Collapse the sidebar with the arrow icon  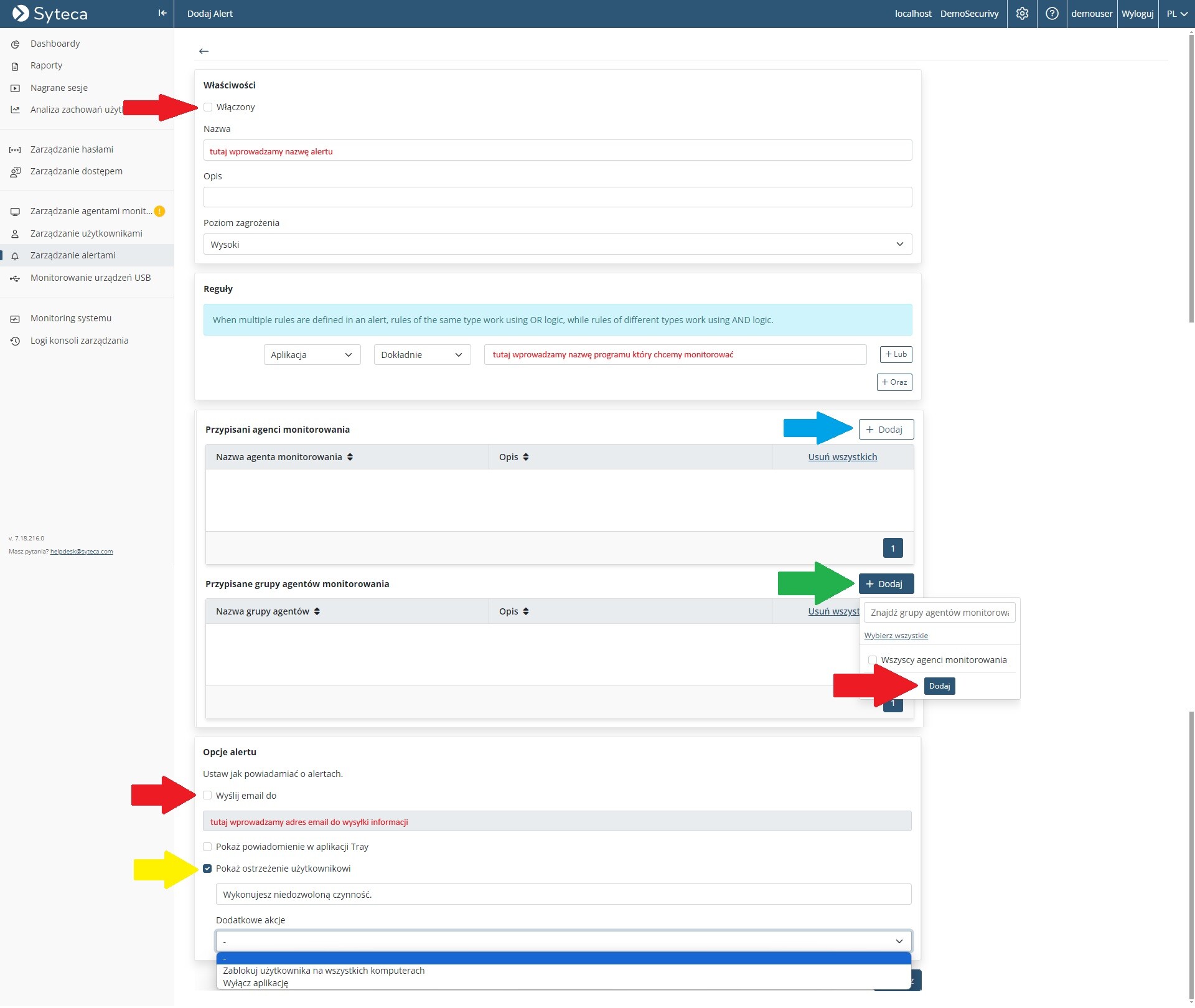pyautogui.click(x=162, y=13)
